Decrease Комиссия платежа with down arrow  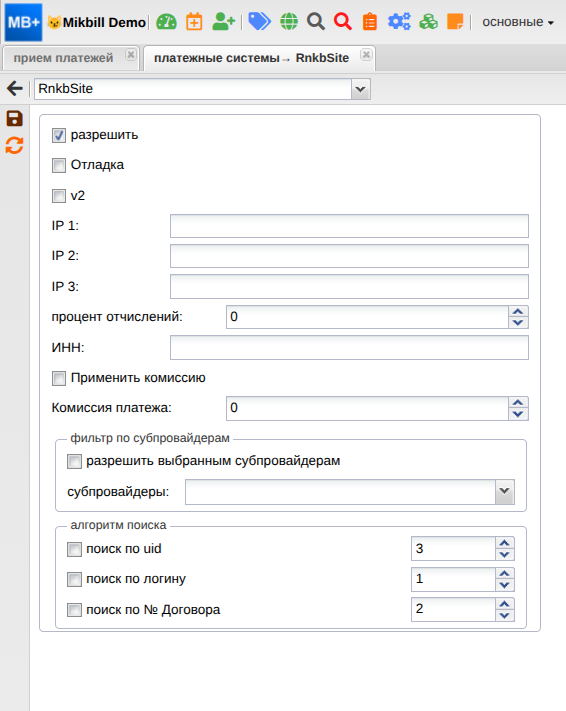518,414
